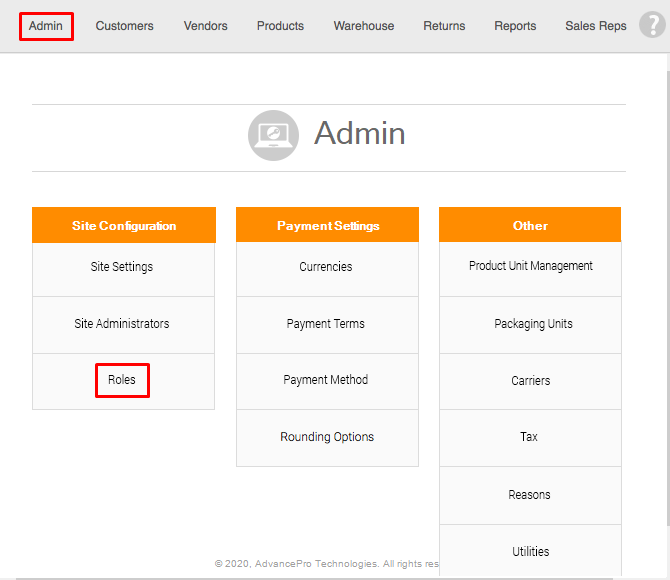The height and width of the screenshot is (580, 670).
Task: Open the Warehouse menu
Action: coord(364,26)
